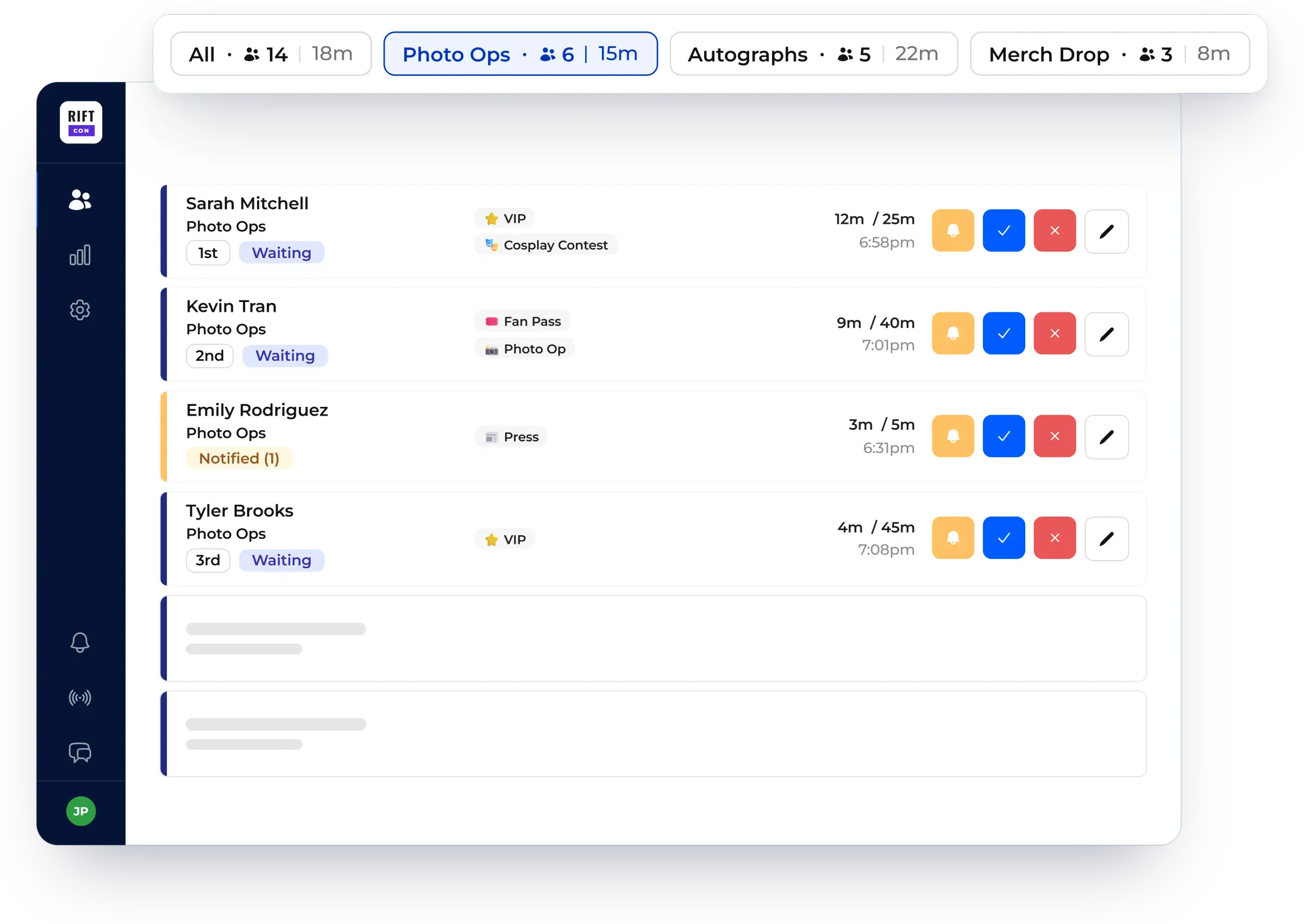Remove Sarah Mitchell with the red X
The width and height of the screenshot is (1304, 924).
click(1054, 230)
